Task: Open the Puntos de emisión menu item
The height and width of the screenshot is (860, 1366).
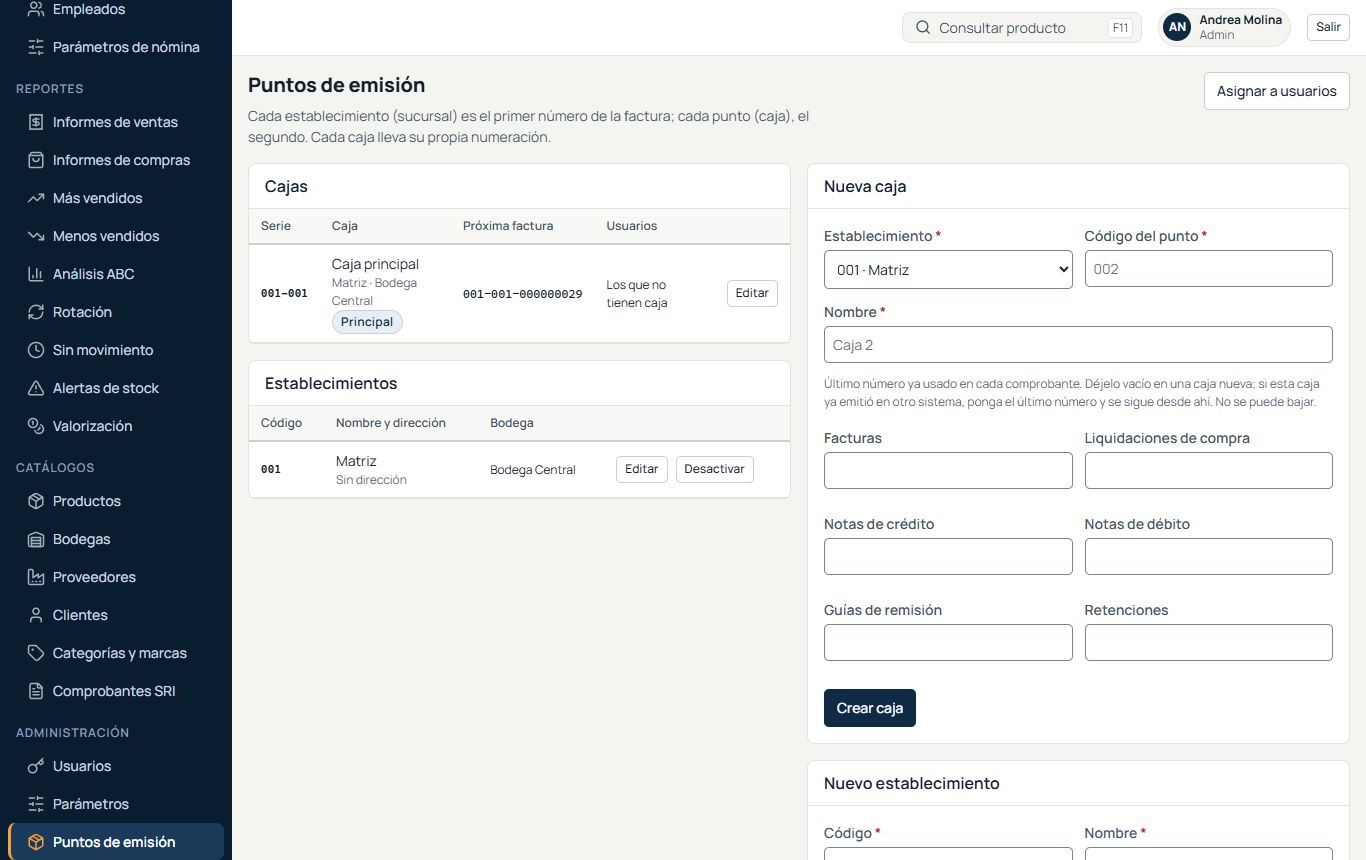Action: click(116, 842)
